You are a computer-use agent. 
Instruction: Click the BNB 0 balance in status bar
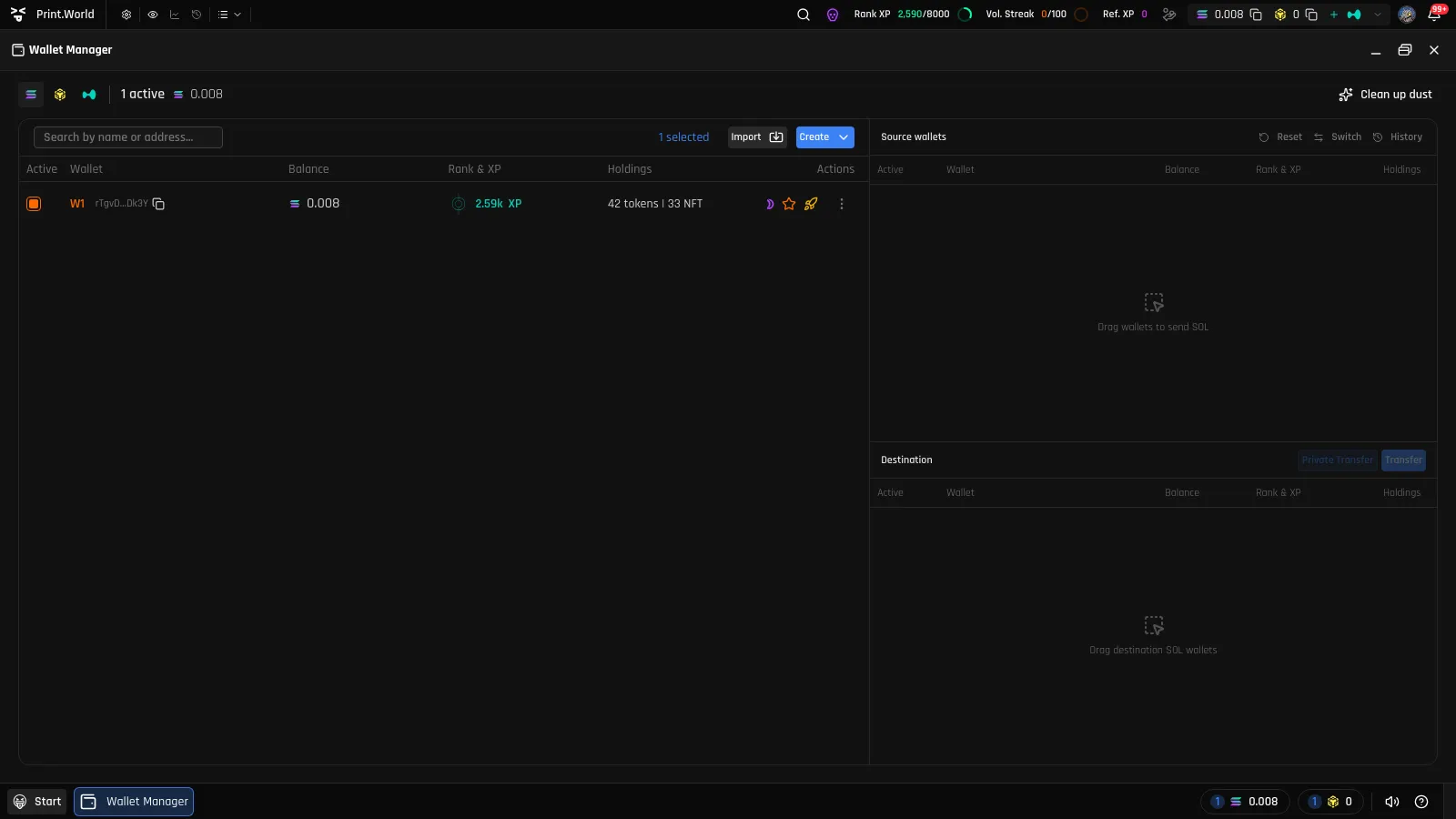coord(1330,802)
